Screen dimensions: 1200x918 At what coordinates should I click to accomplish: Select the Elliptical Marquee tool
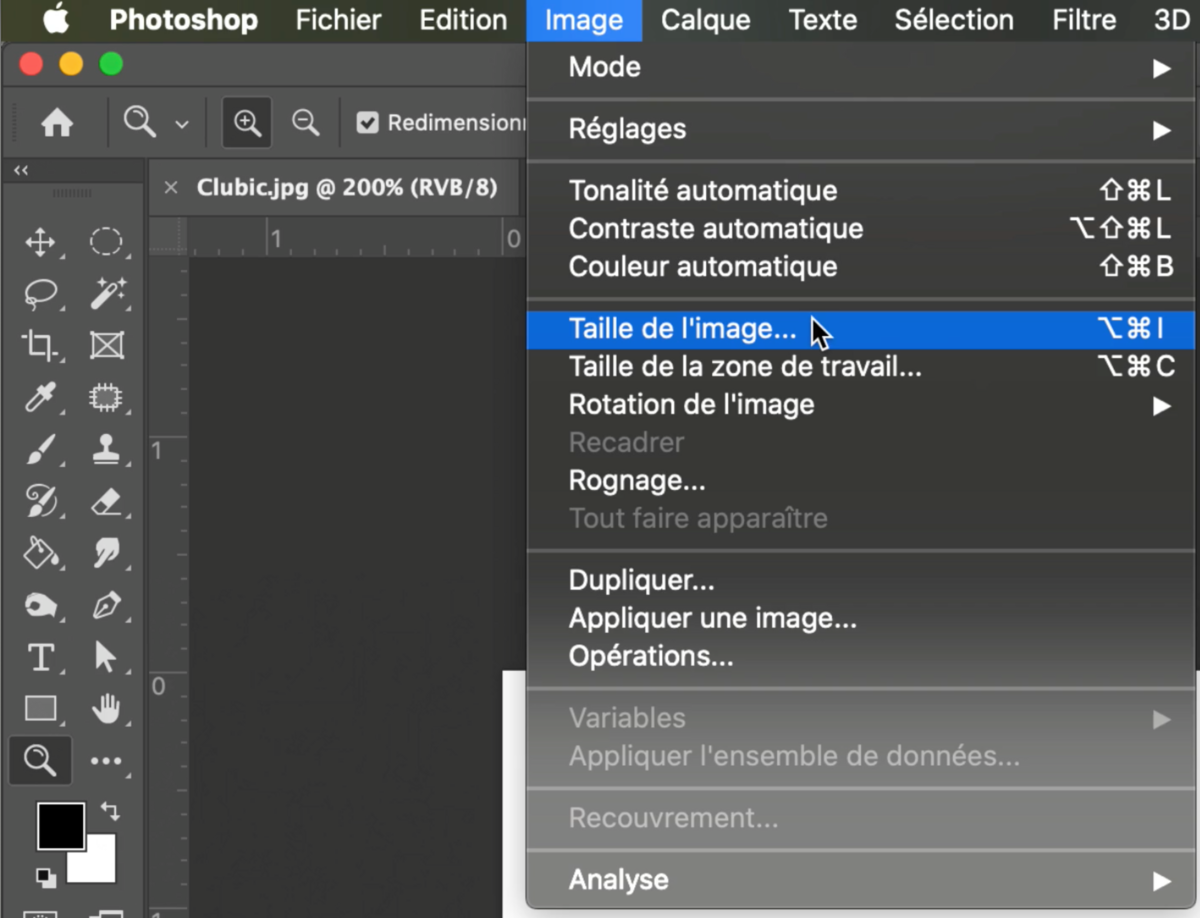[106, 242]
